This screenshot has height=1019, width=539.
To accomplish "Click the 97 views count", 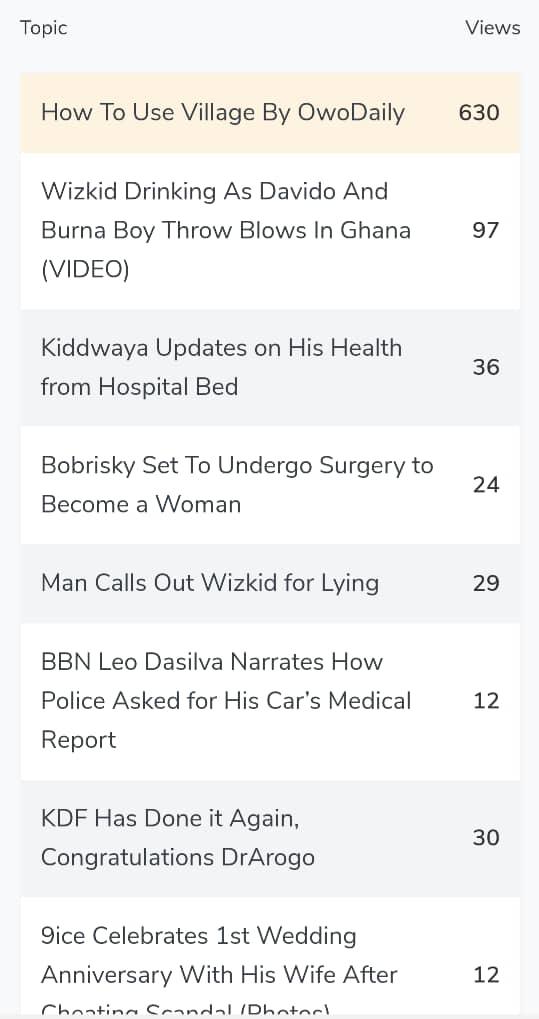I will point(486,231).
